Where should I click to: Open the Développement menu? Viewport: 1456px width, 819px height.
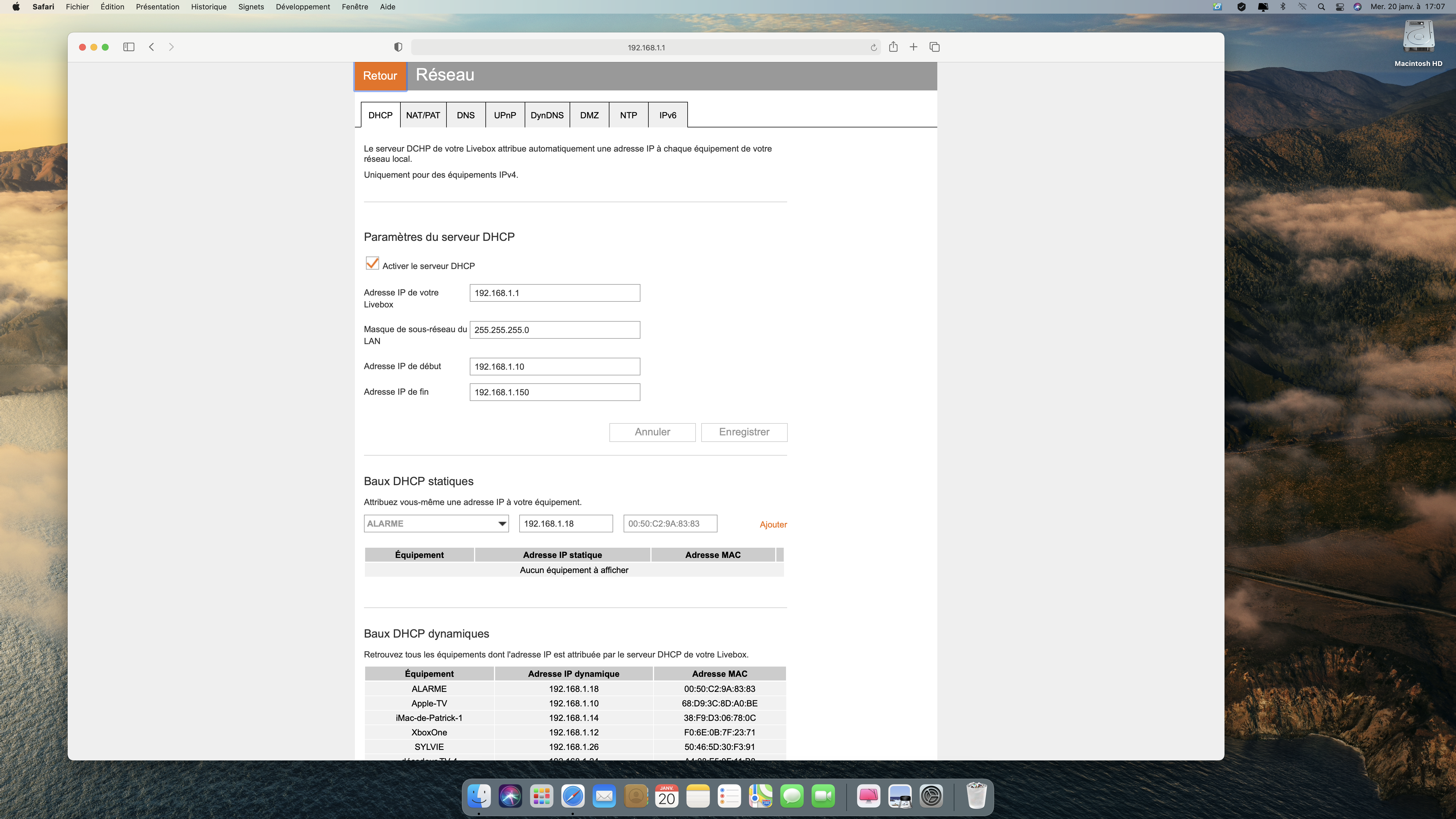[303, 7]
